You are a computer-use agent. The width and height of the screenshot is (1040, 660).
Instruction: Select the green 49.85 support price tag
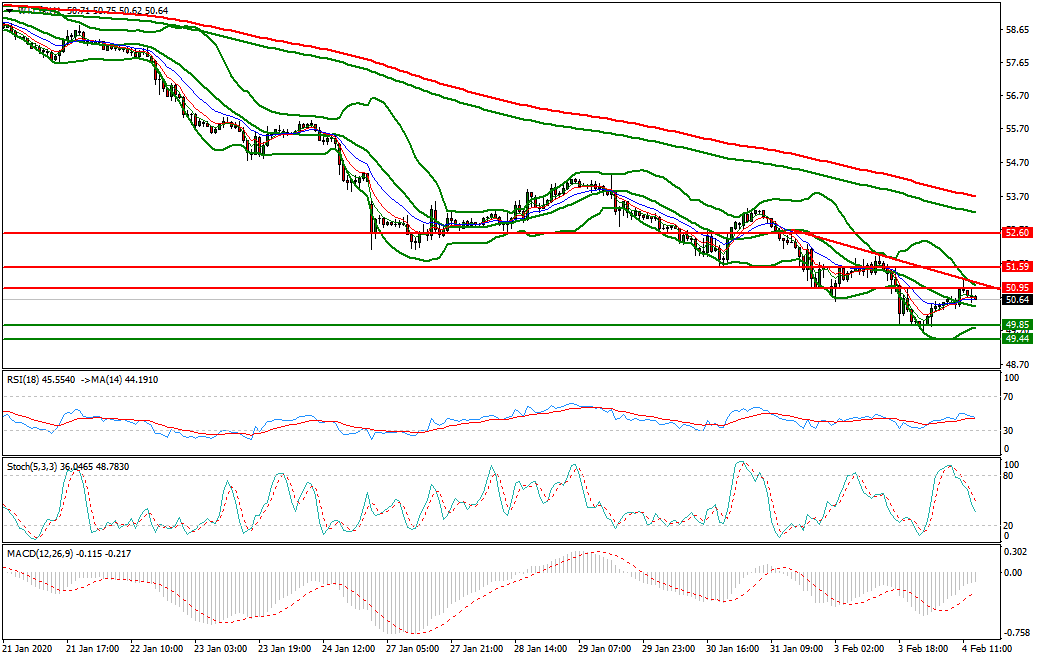(1016, 323)
